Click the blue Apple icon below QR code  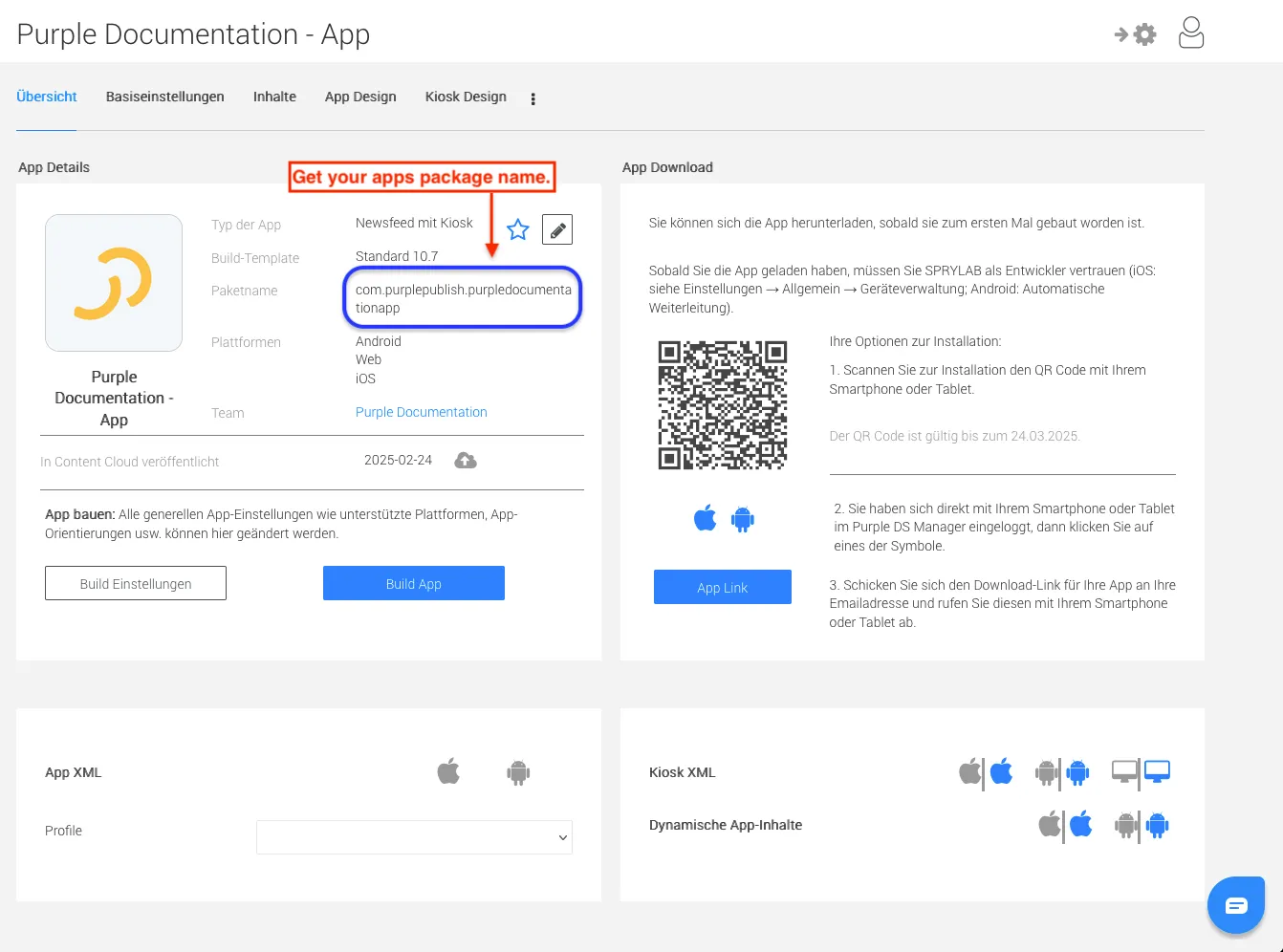tap(706, 519)
